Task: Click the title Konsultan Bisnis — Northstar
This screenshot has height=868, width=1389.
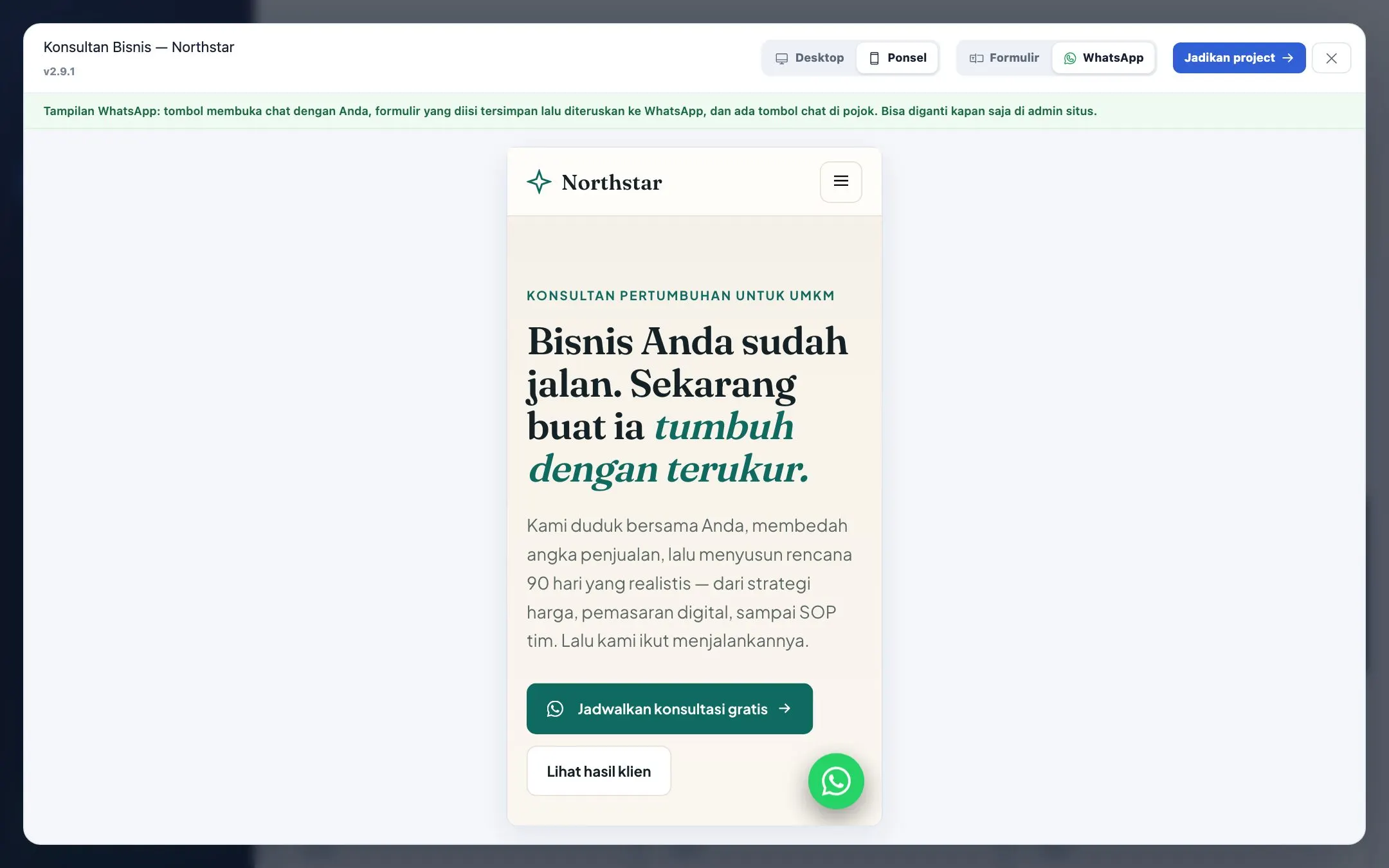Action: click(x=139, y=47)
